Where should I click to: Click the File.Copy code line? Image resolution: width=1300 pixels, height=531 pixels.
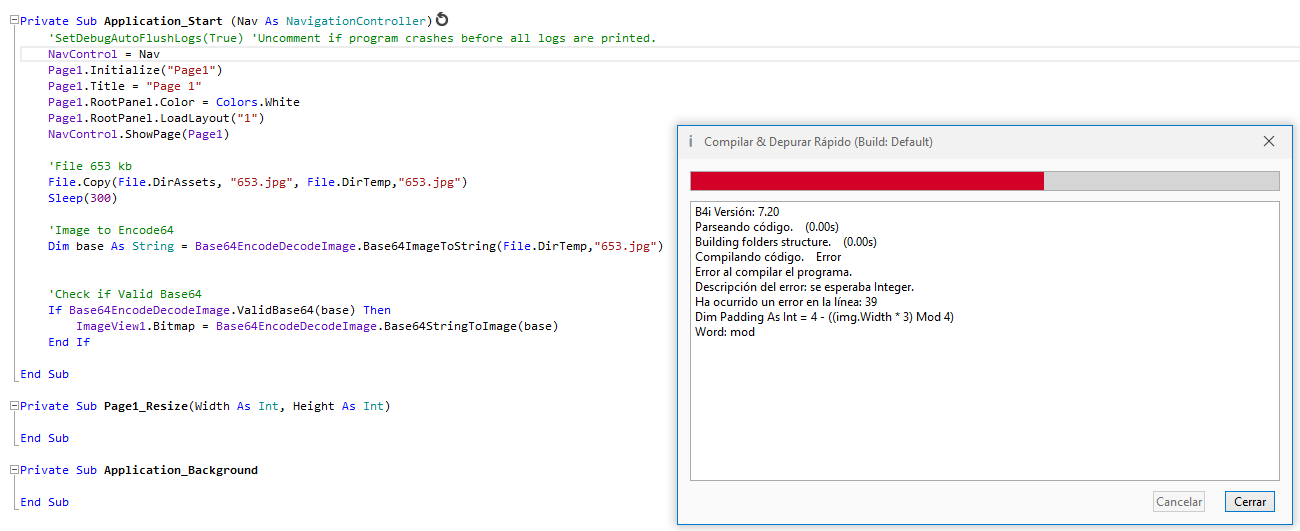point(257,182)
